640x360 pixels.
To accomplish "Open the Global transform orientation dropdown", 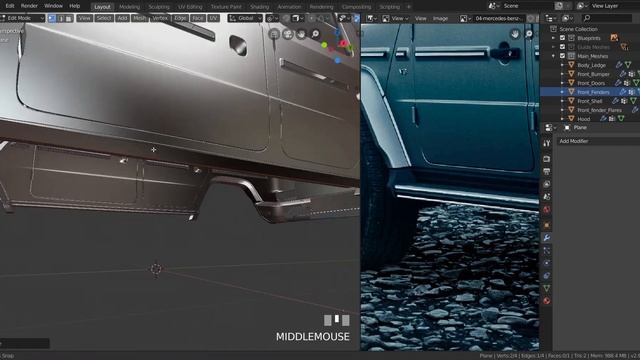I will click(245, 18).
